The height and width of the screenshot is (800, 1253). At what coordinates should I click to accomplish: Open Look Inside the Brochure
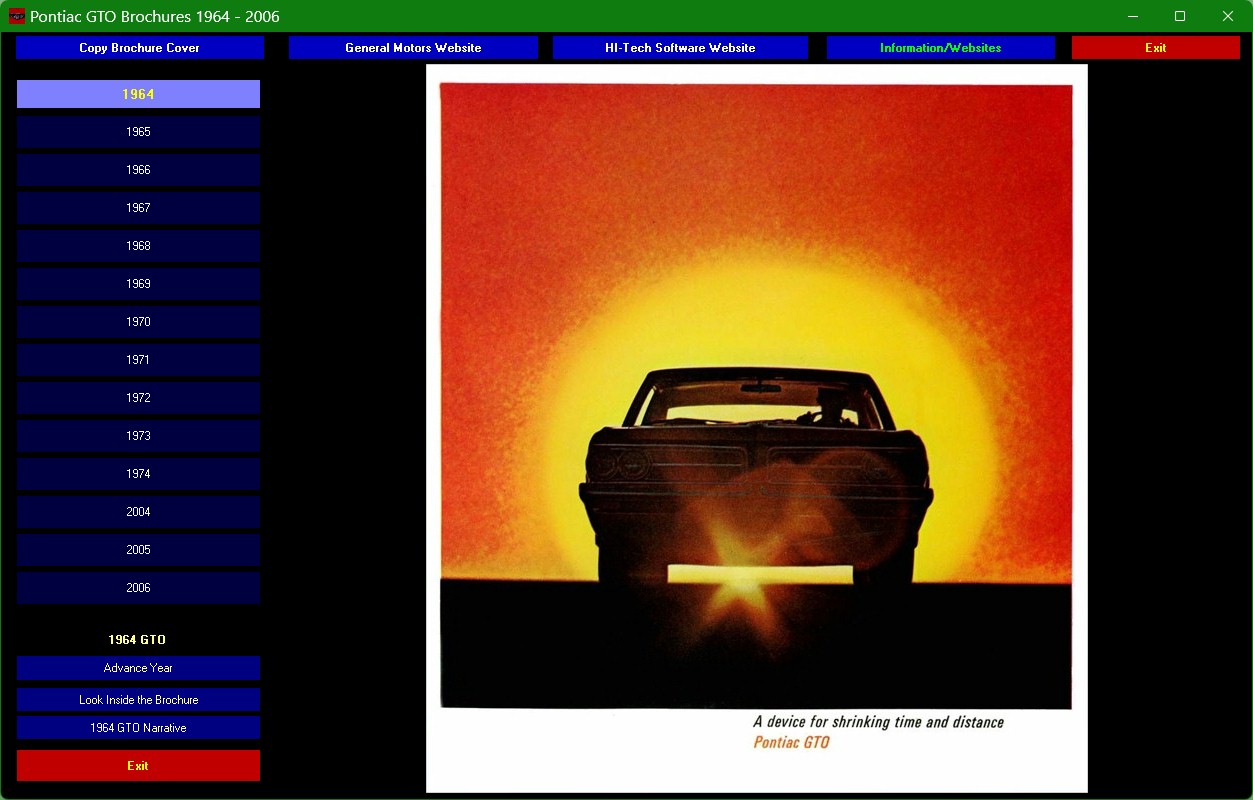[x=138, y=700]
